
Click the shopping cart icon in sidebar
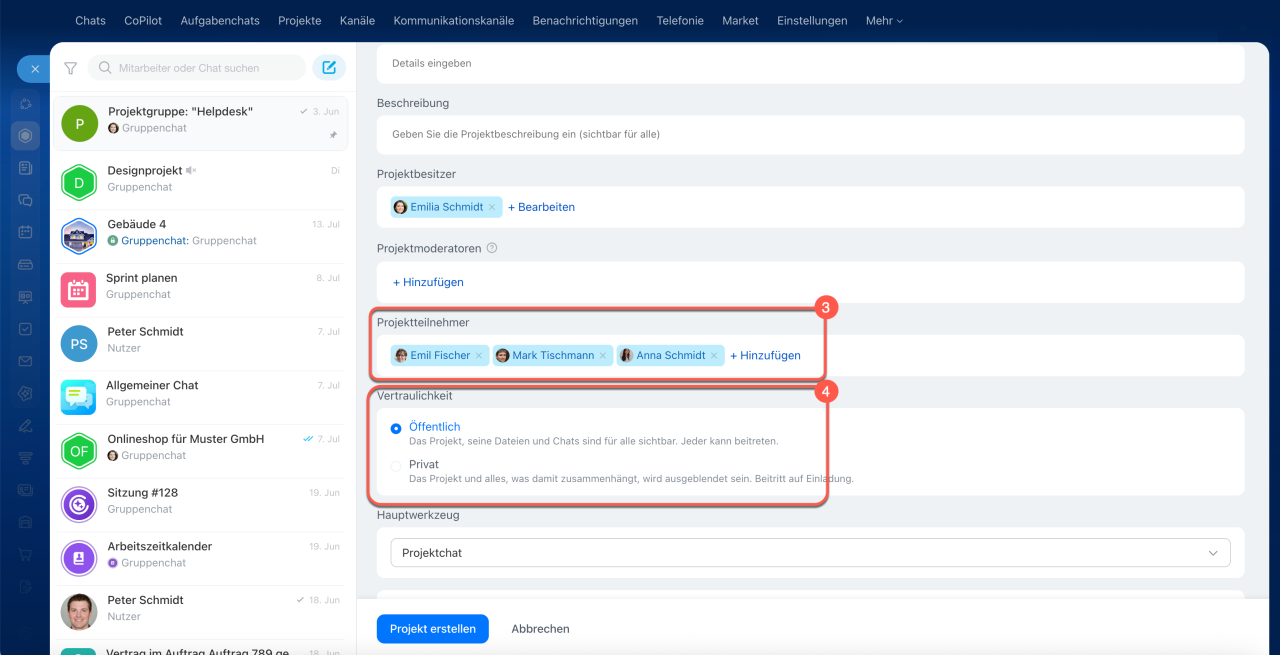[25, 554]
